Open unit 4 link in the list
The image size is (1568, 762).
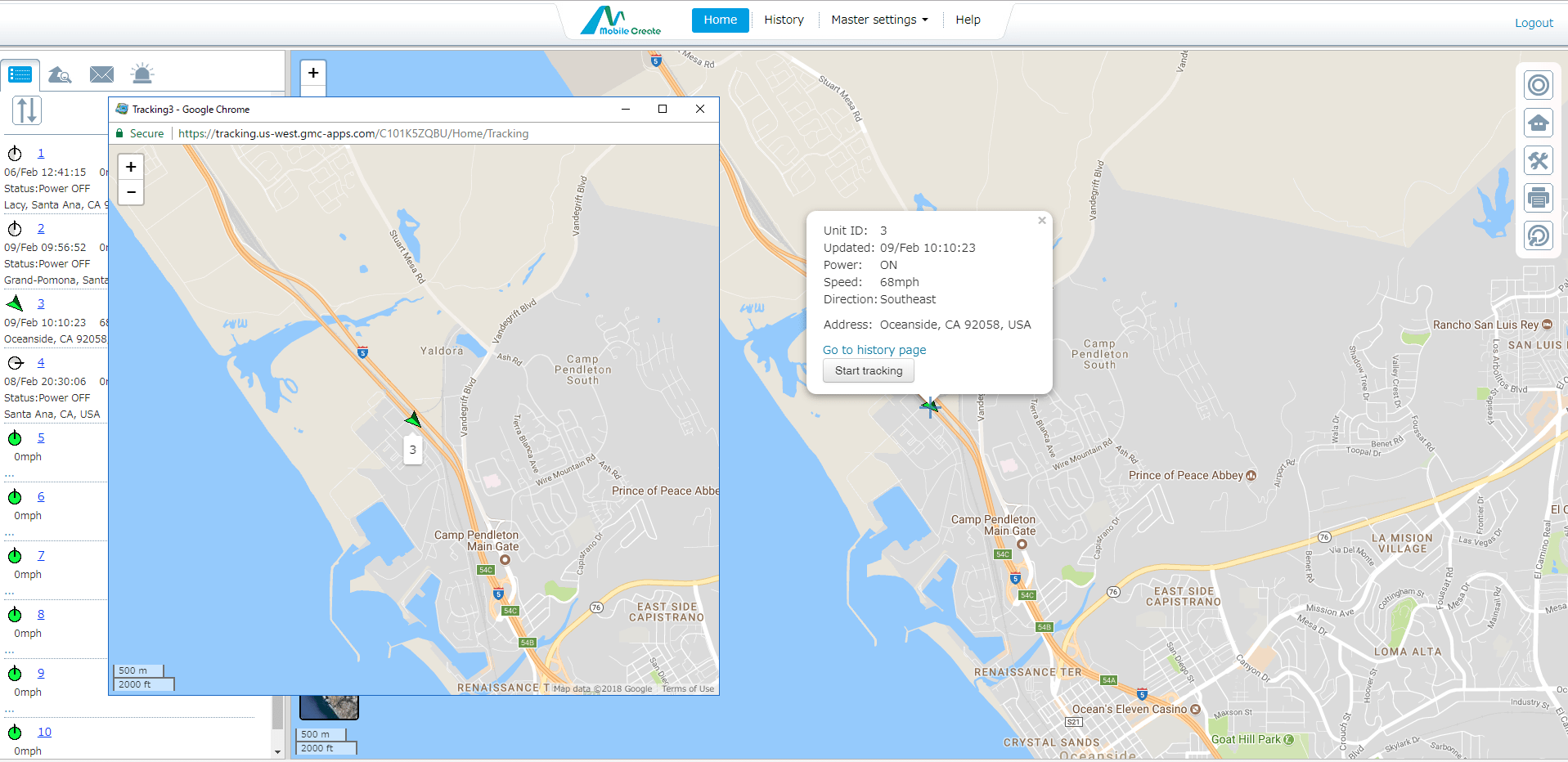[x=41, y=363]
